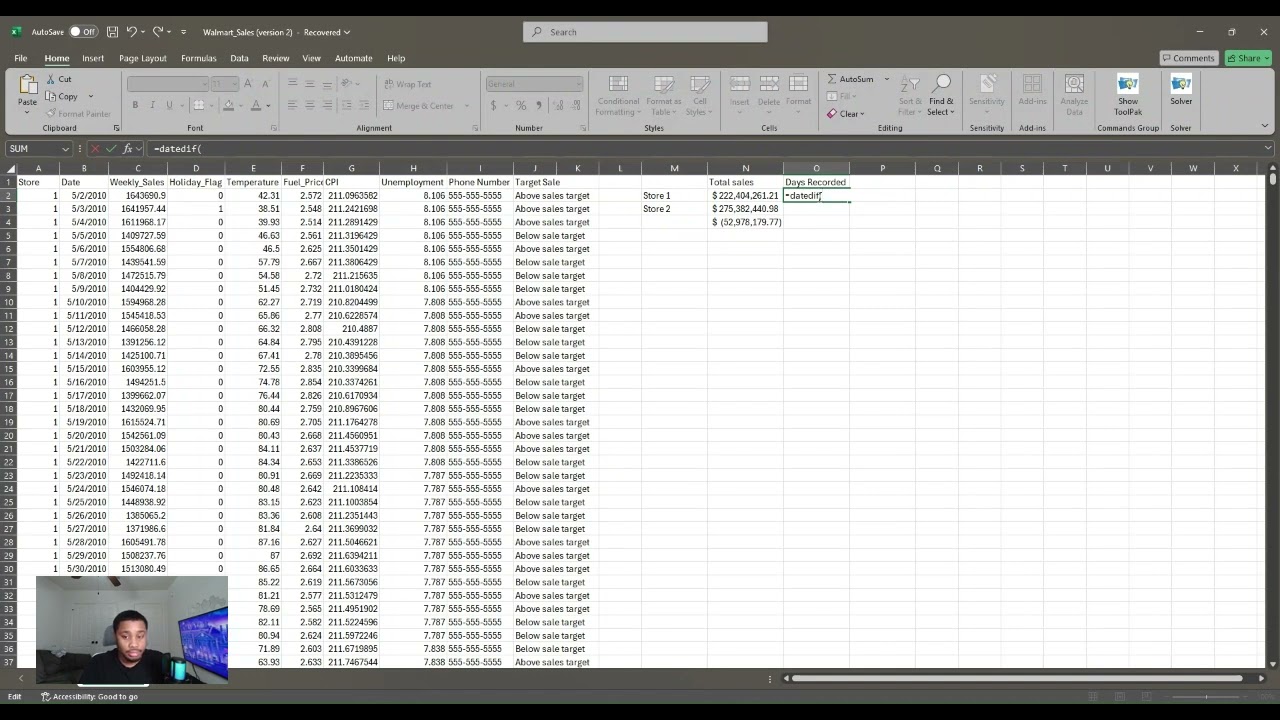Viewport: 1280px width, 720px height.
Task: Toggle Italic formatting
Action: coord(152,105)
